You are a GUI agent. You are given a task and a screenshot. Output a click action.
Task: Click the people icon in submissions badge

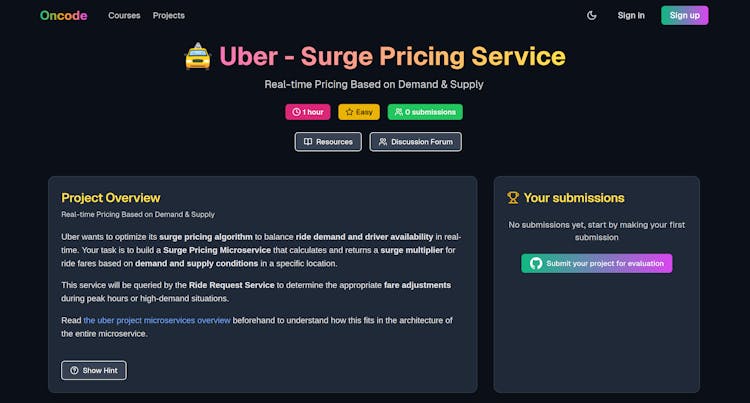[x=398, y=112]
